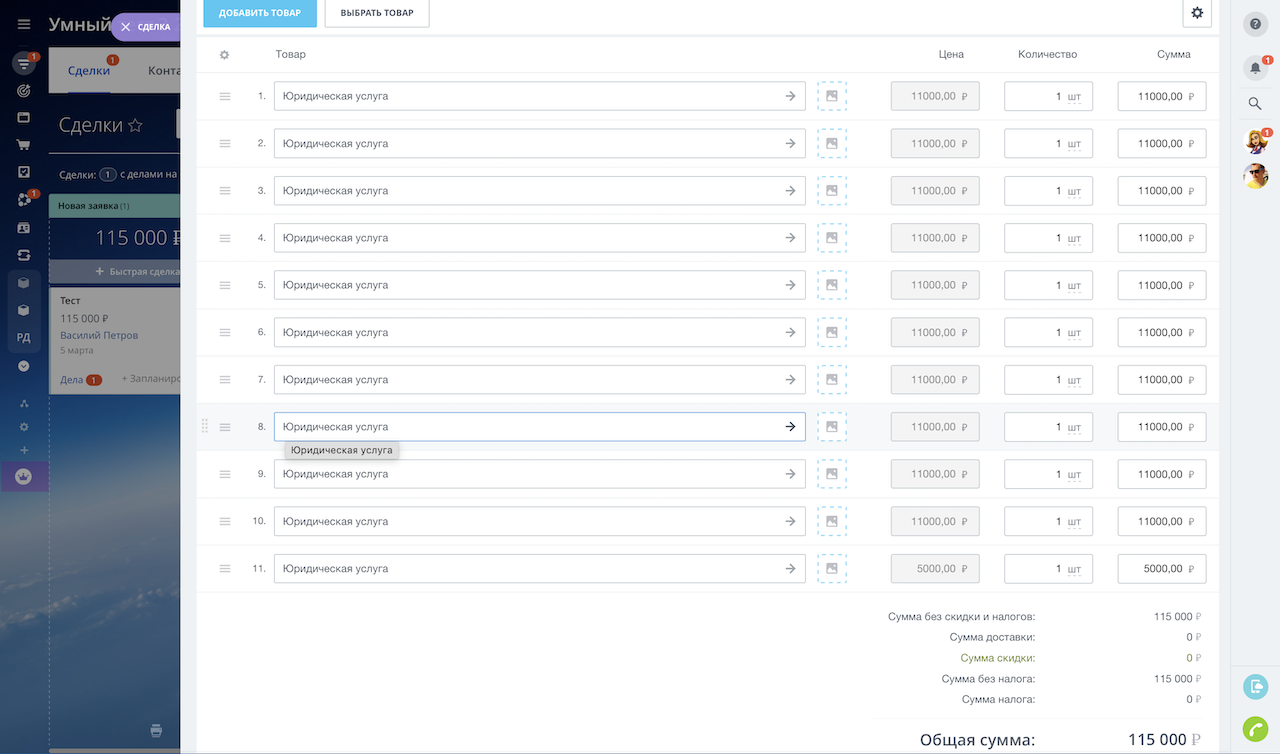This screenshot has height=754, width=1280.
Task: Open the unit шт dropdown in row 4
Action: pyautogui.click(x=1074, y=239)
